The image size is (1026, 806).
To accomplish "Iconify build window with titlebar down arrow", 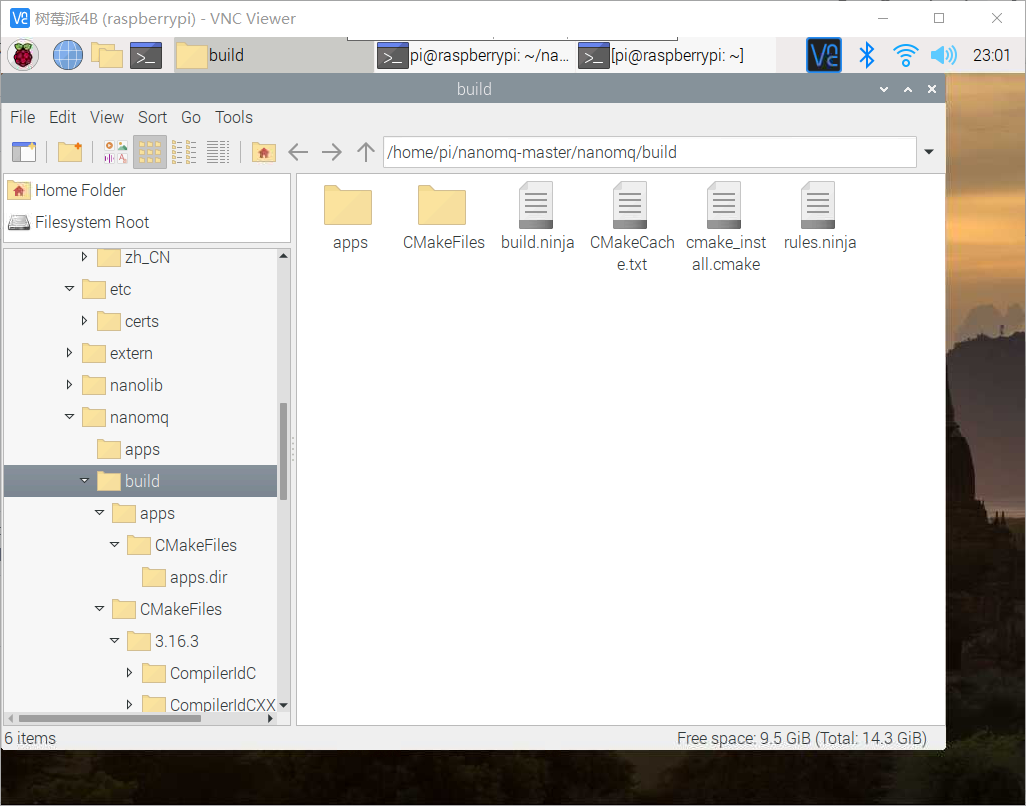I will click(884, 89).
